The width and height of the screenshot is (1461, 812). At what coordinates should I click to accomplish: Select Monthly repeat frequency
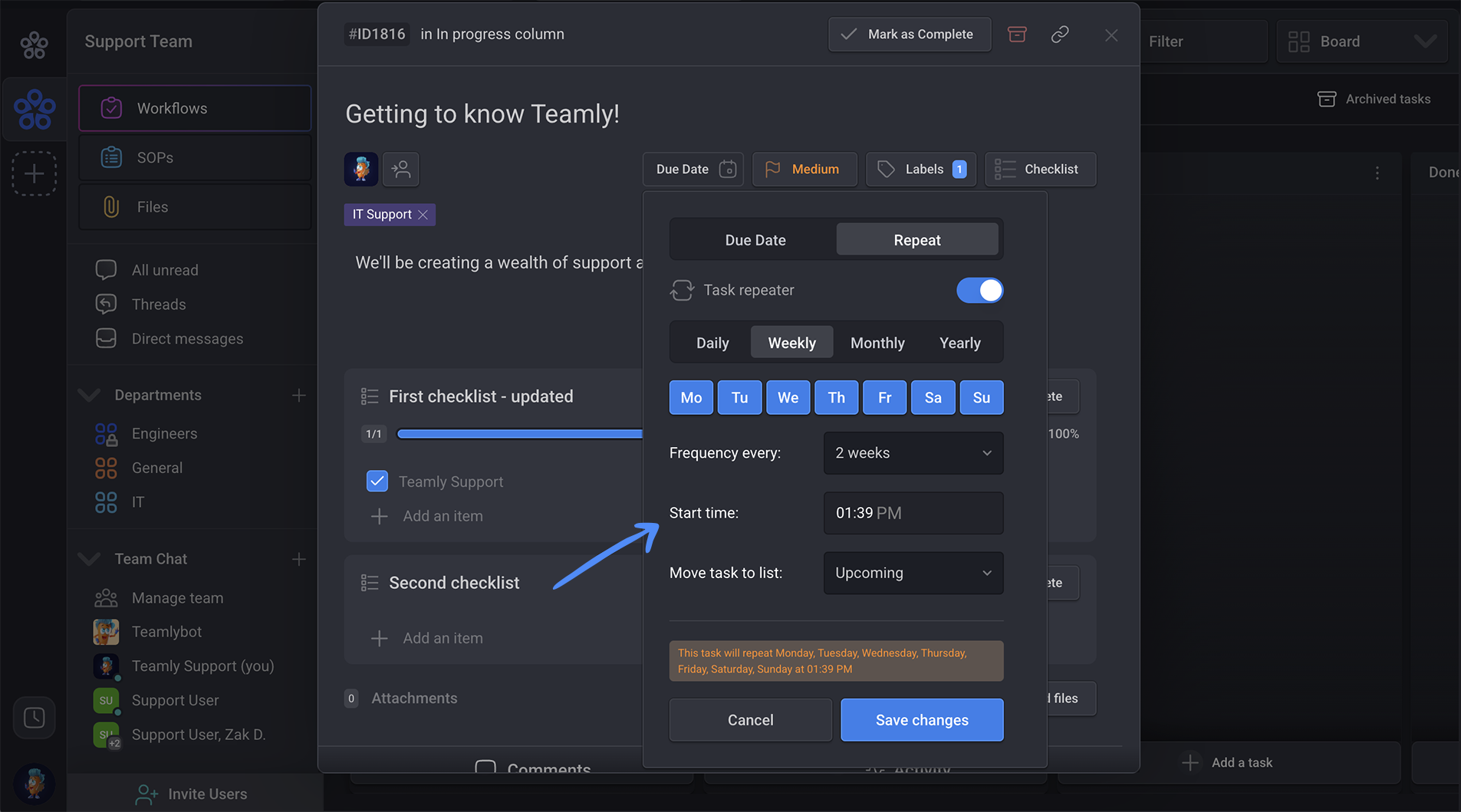pos(877,343)
